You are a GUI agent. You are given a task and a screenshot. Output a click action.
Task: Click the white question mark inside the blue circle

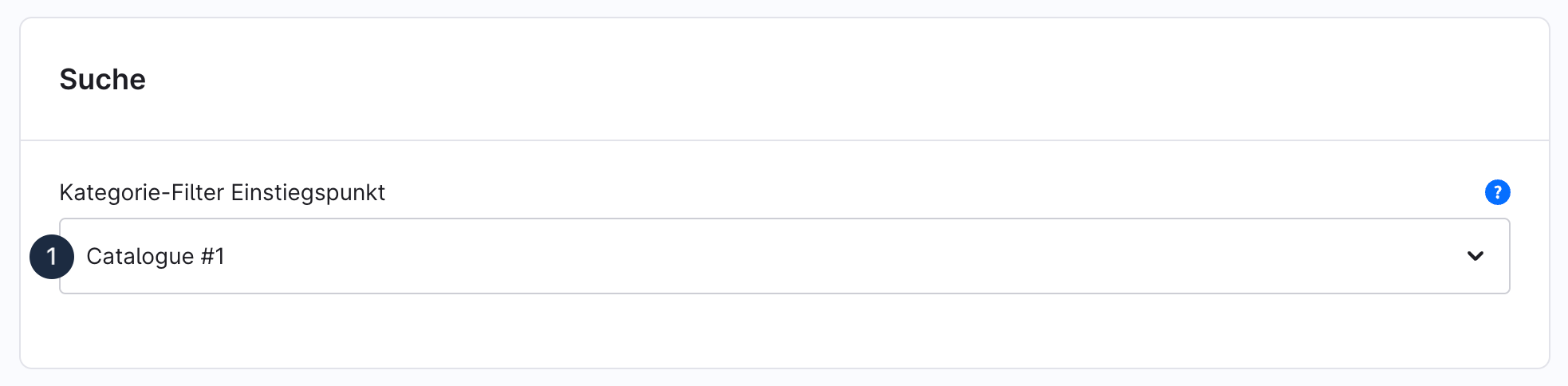[1497, 192]
